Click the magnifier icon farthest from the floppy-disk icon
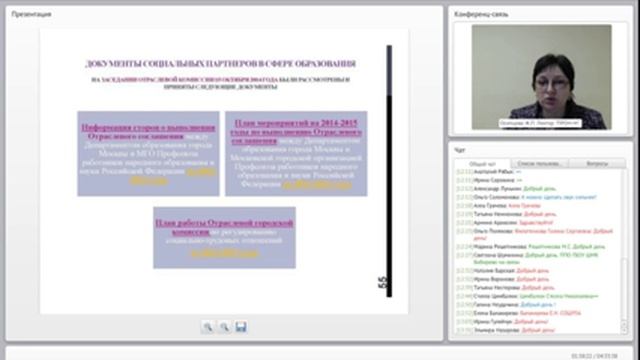640x360 pixels. 208,327
